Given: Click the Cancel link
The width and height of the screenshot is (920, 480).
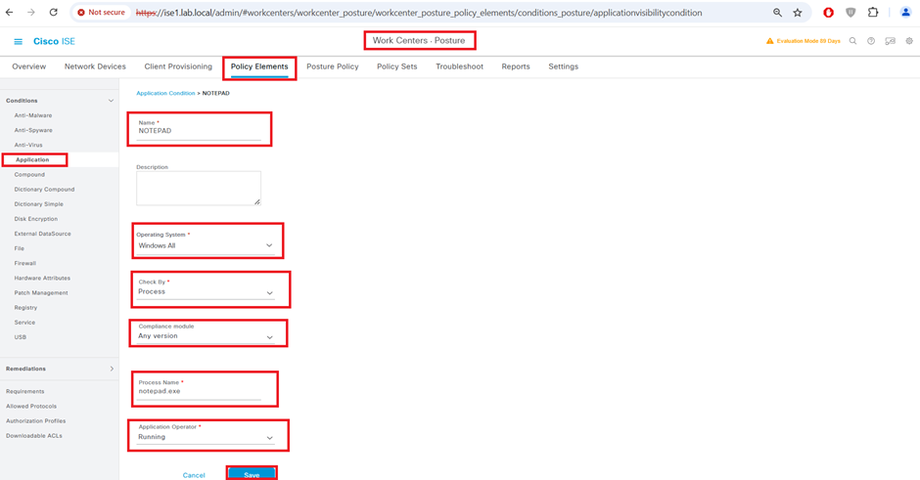Looking at the screenshot, I should point(194,475).
